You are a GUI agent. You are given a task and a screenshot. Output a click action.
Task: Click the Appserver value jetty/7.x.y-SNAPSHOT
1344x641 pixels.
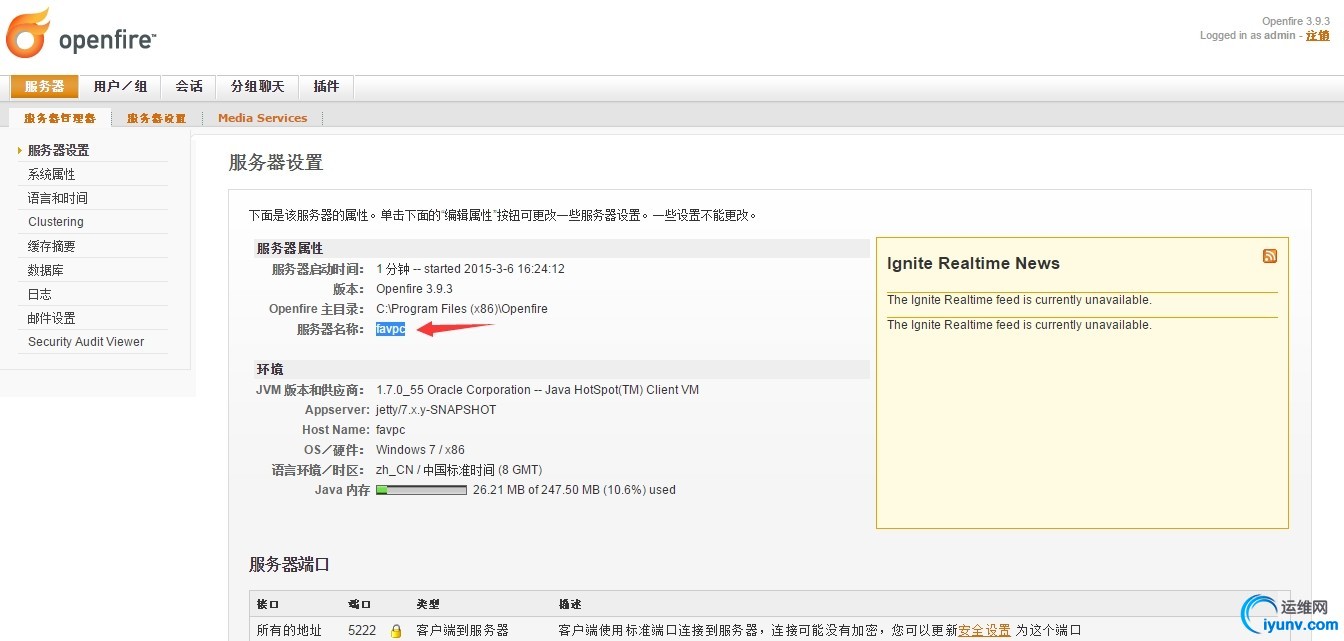436,410
